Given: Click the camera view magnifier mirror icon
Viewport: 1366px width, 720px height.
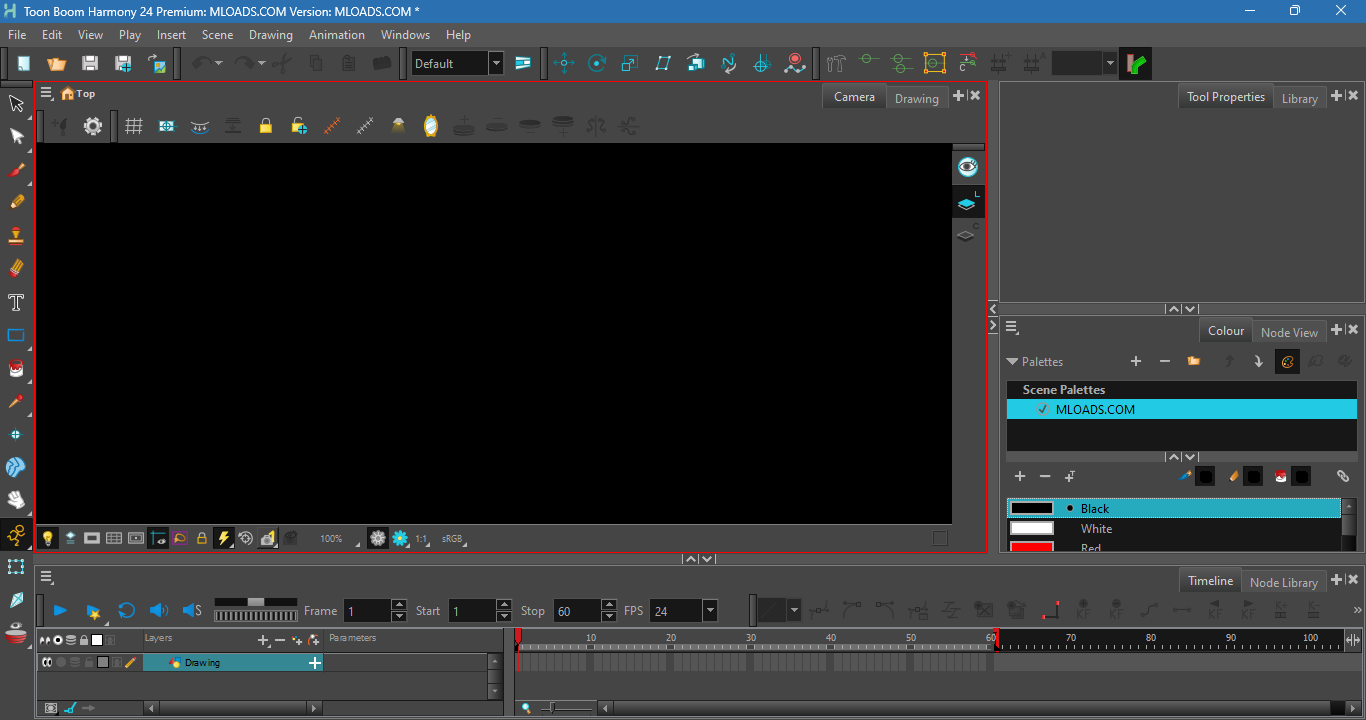Looking at the screenshot, I should 431,126.
